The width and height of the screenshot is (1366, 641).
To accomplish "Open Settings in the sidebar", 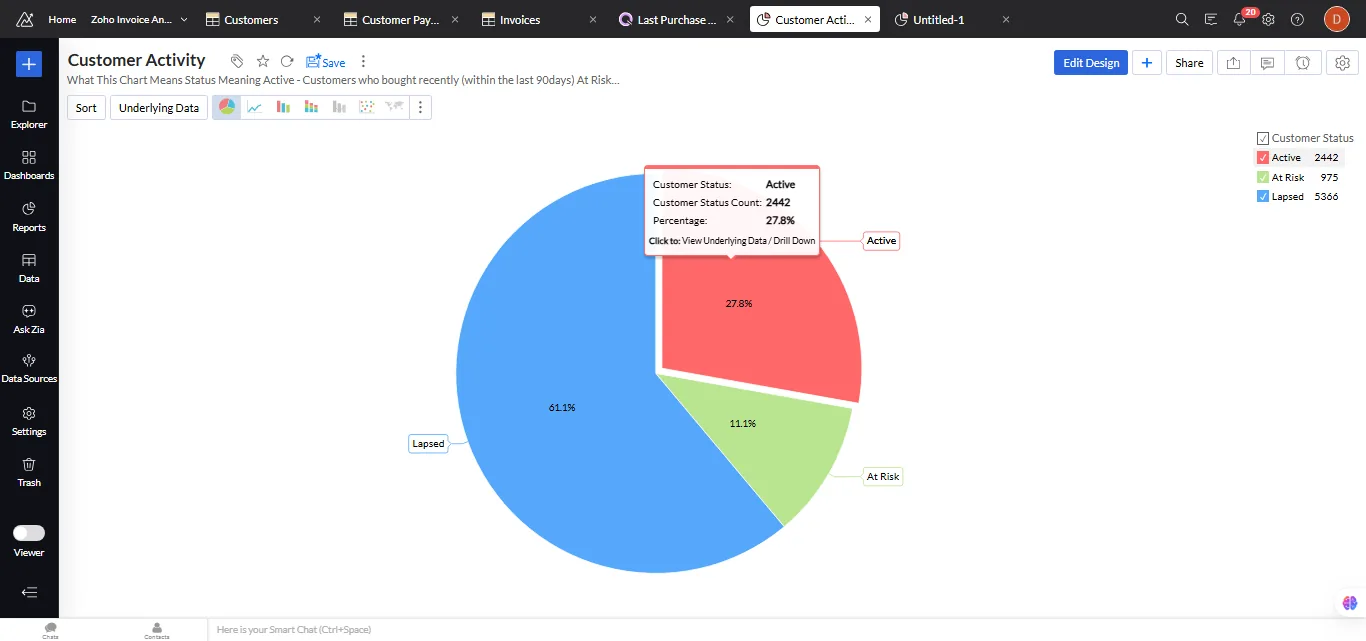I will 29,421.
